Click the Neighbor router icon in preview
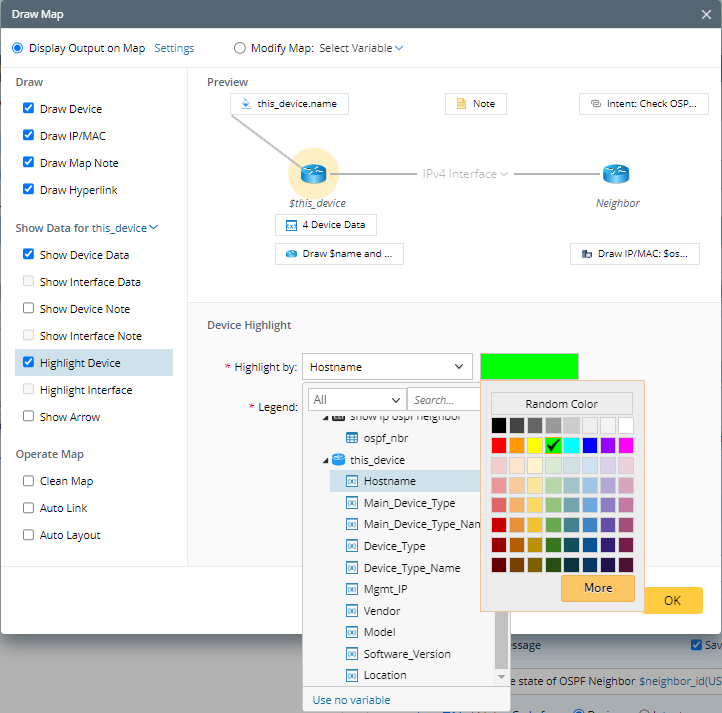 tap(616, 174)
